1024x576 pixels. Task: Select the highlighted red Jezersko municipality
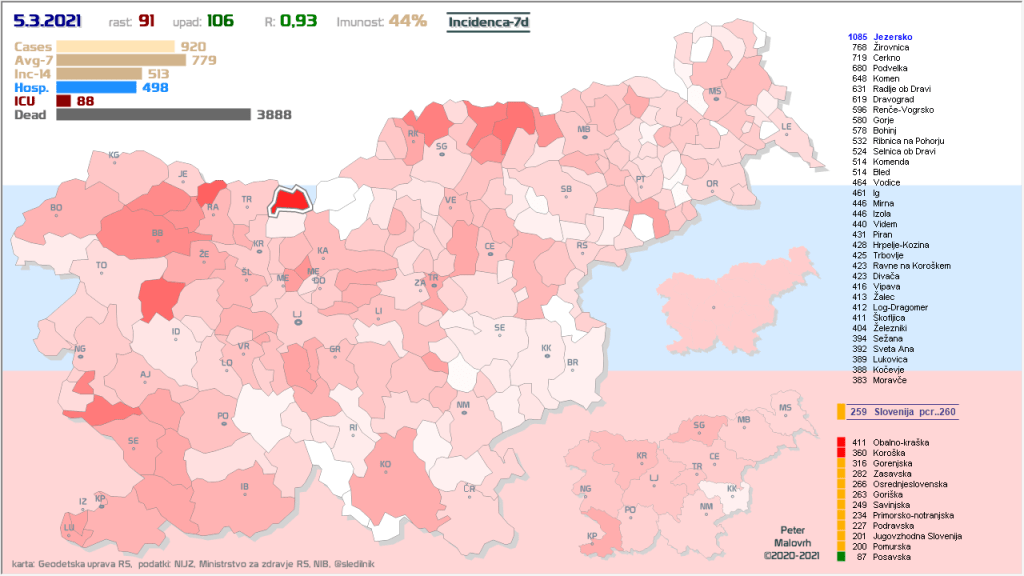pos(289,200)
